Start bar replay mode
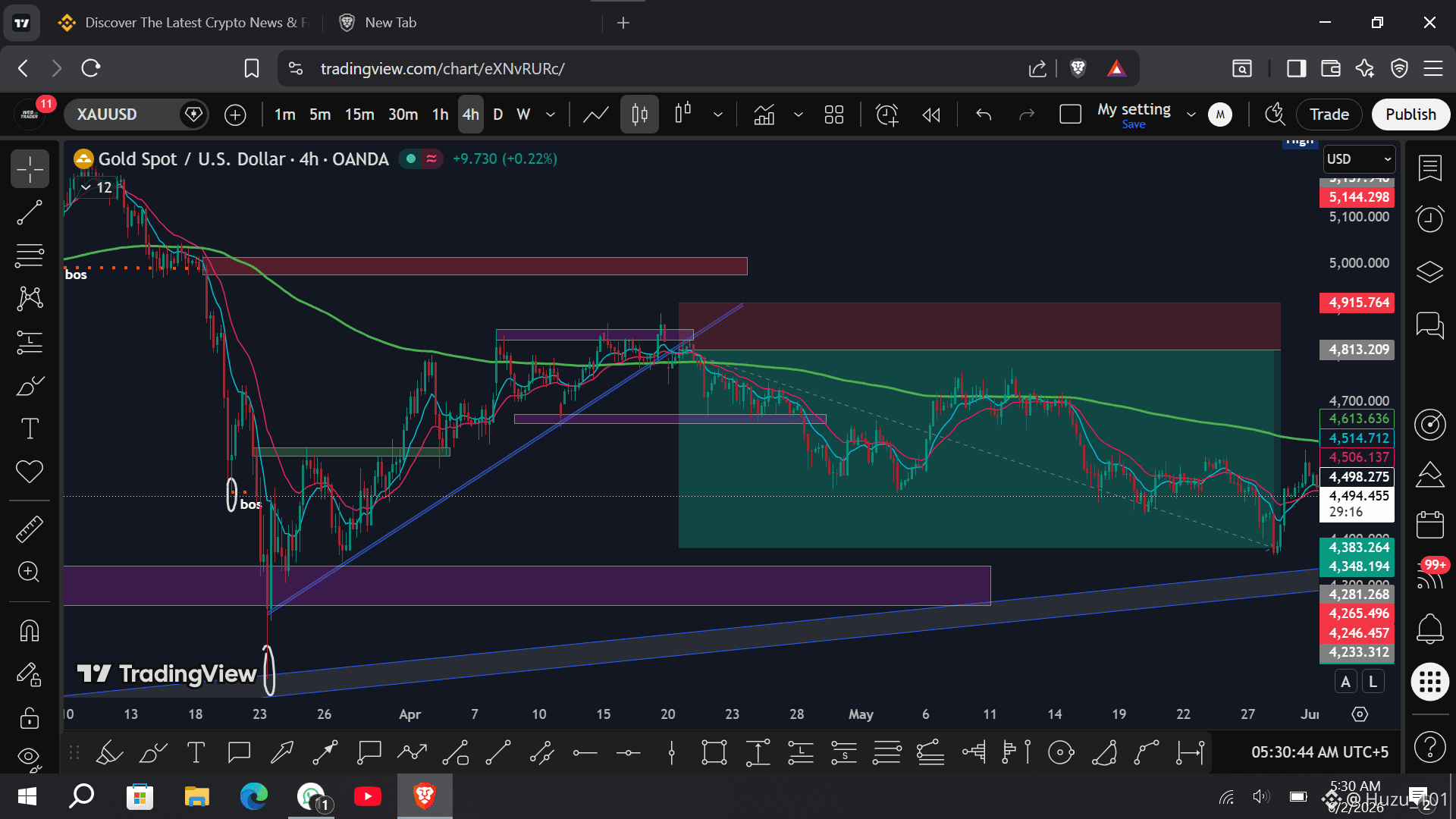 click(931, 115)
